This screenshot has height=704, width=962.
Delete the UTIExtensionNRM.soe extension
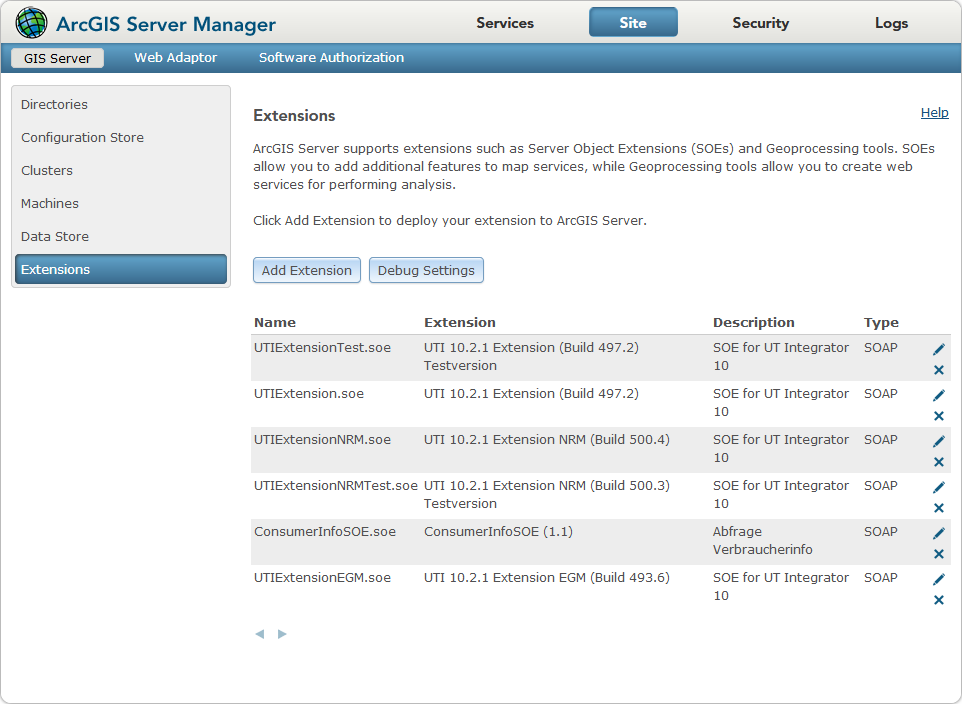click(939, 462)
